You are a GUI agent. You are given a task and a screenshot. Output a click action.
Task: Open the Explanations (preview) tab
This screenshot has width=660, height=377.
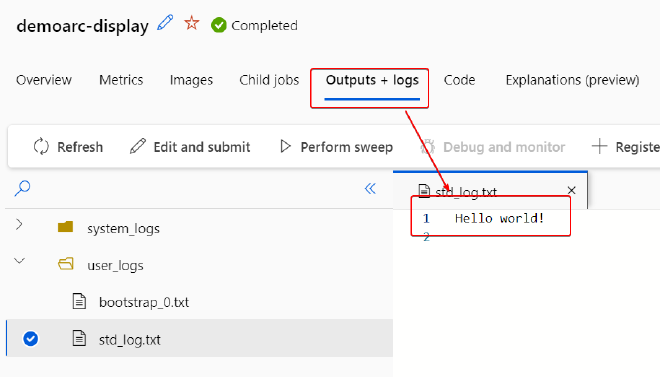click(572, 80)
